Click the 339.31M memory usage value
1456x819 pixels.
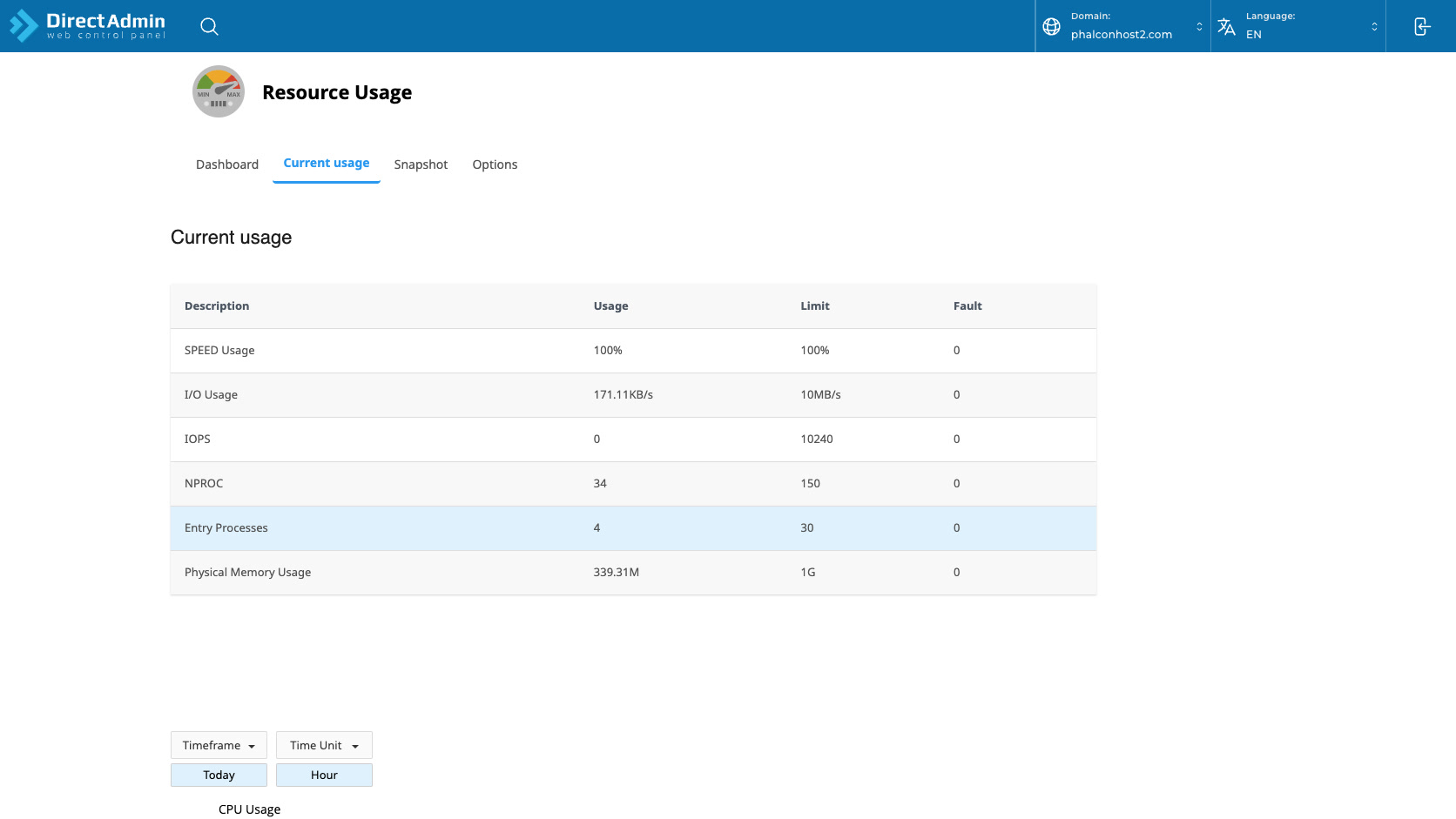coord(617,572)
